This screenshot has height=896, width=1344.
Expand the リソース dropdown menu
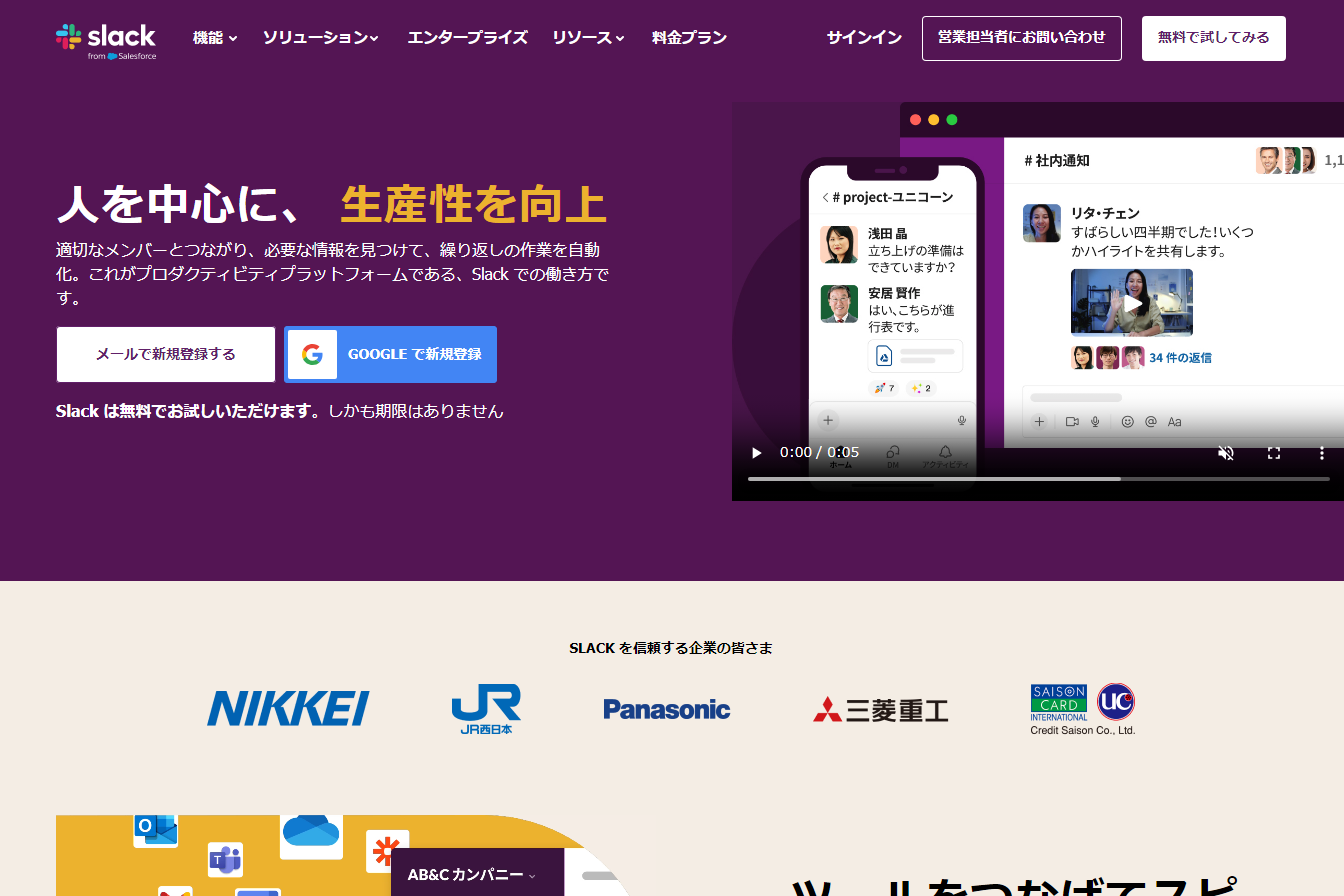pos(588,38)
